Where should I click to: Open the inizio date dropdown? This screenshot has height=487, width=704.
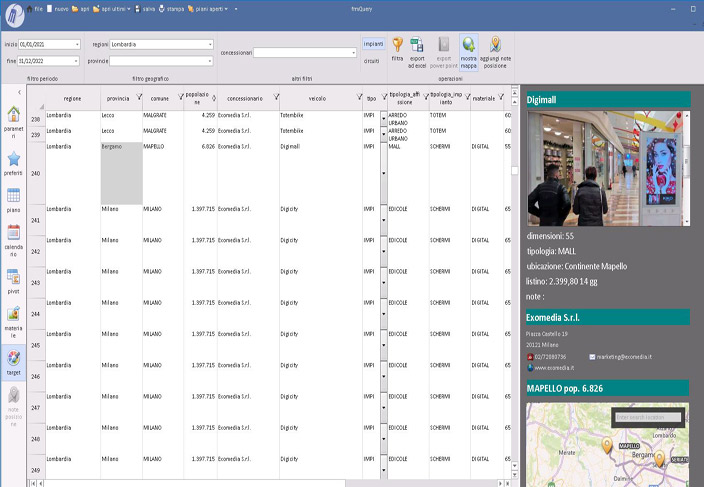click(77, 44)
